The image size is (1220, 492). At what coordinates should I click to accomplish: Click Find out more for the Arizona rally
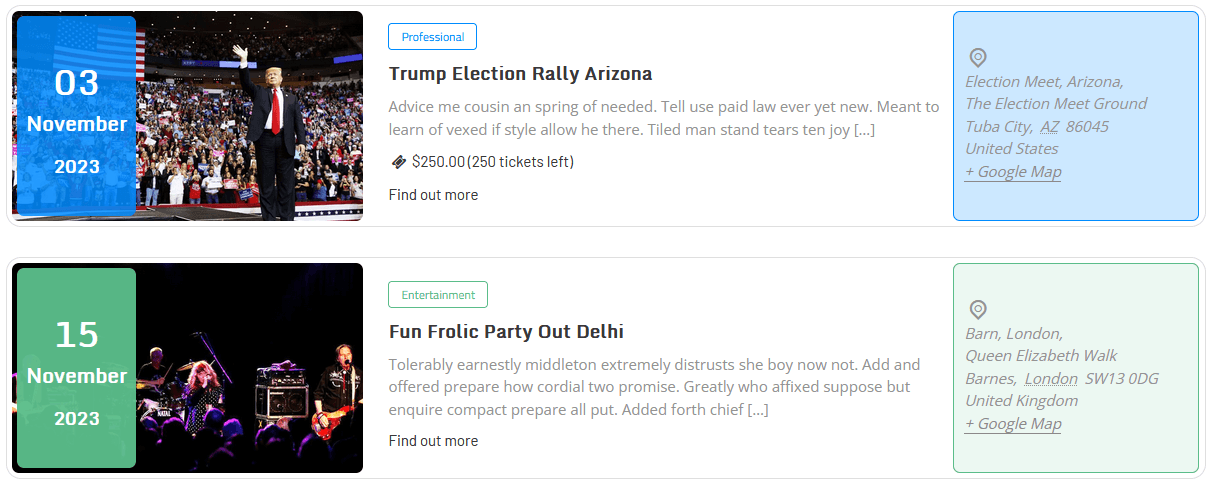click(433, 195)
